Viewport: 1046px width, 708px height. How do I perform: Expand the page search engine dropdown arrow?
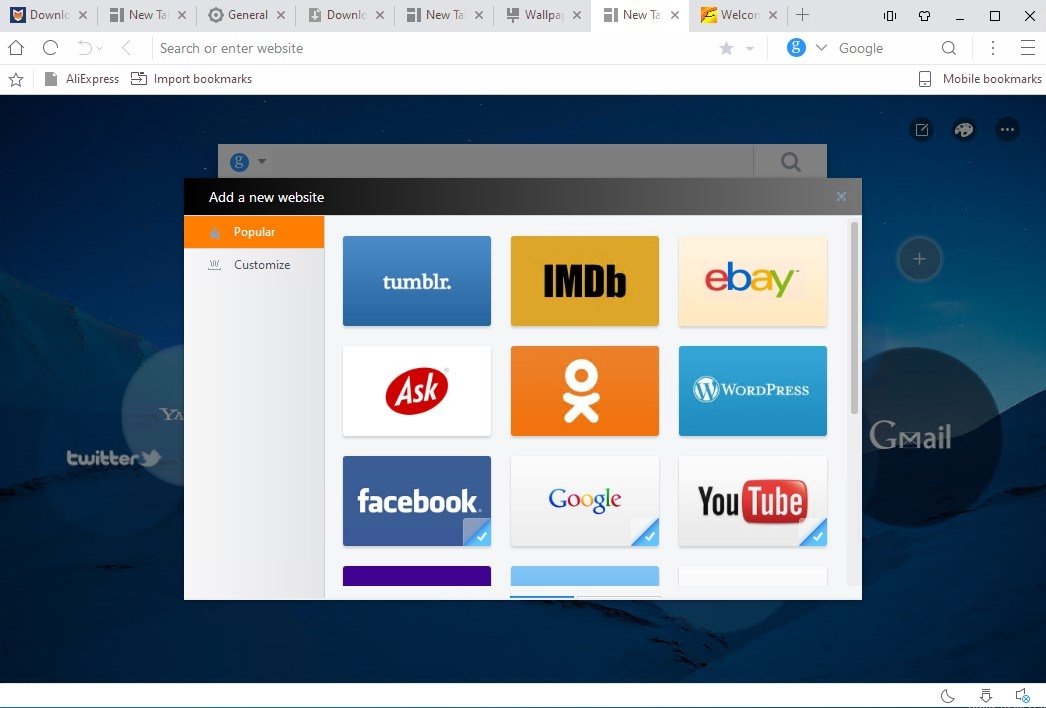[x=262, y=161]
